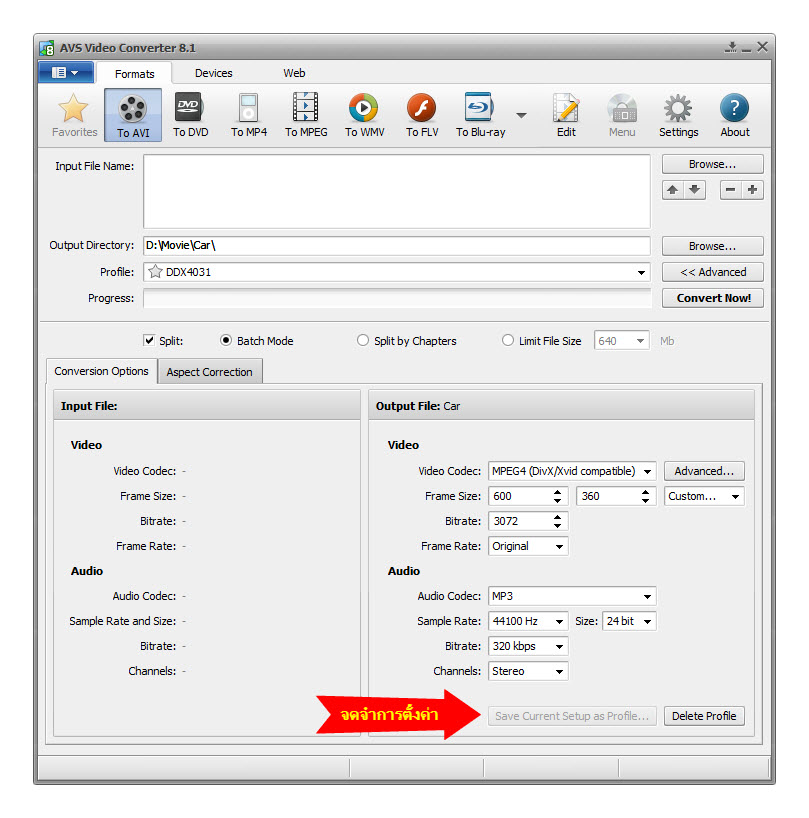Viewport: 809px width, 818px height.
Task: Browse for the output directory
Action: coord(713,246)
